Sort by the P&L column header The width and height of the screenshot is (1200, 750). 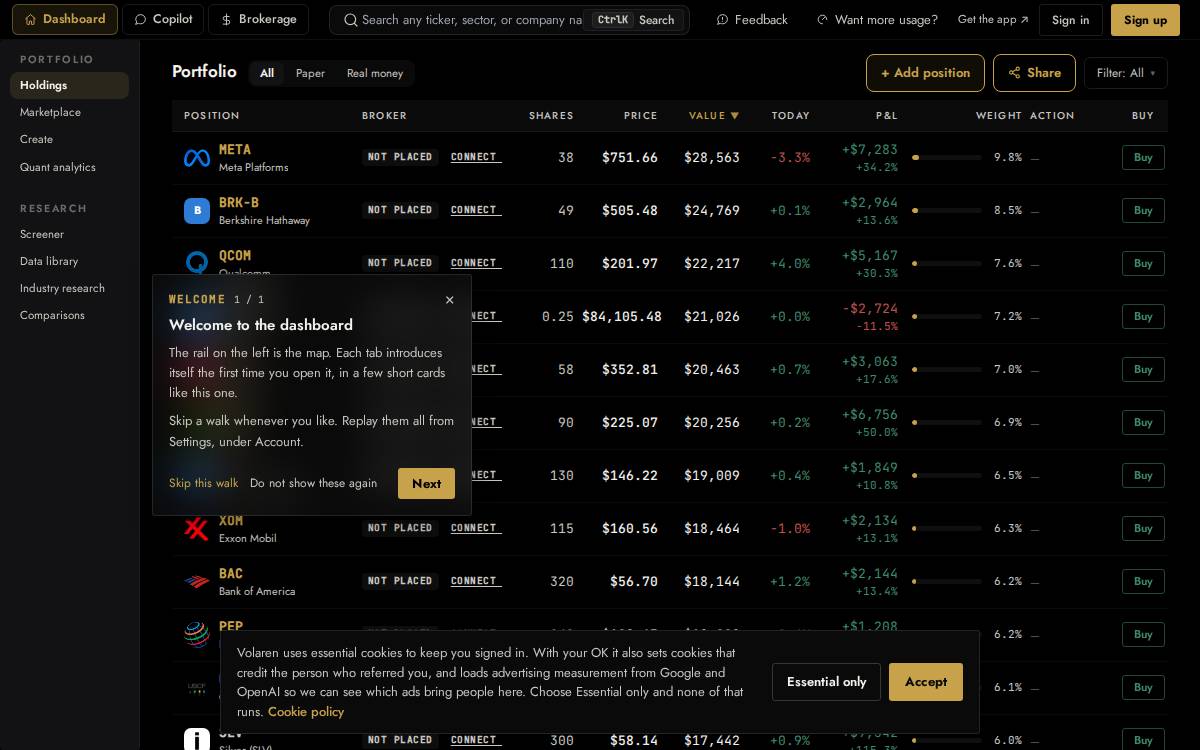tap(886, 116)
